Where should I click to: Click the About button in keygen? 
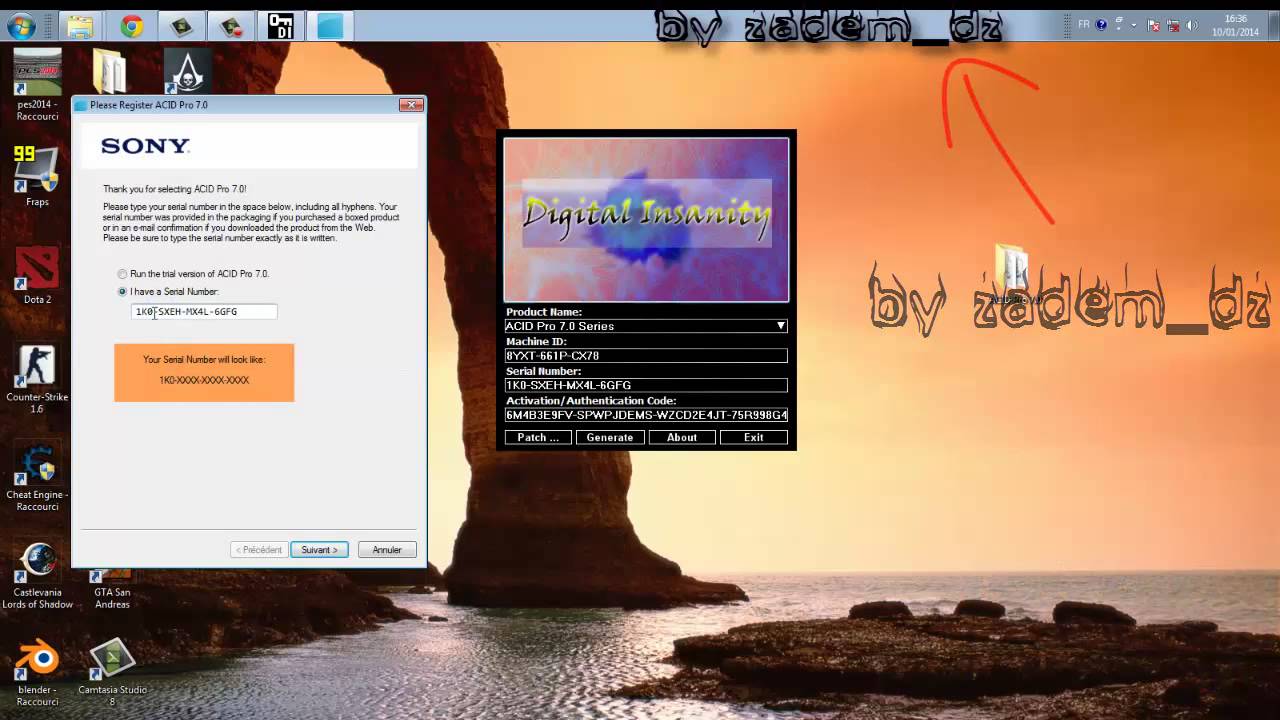coord(682,437)
